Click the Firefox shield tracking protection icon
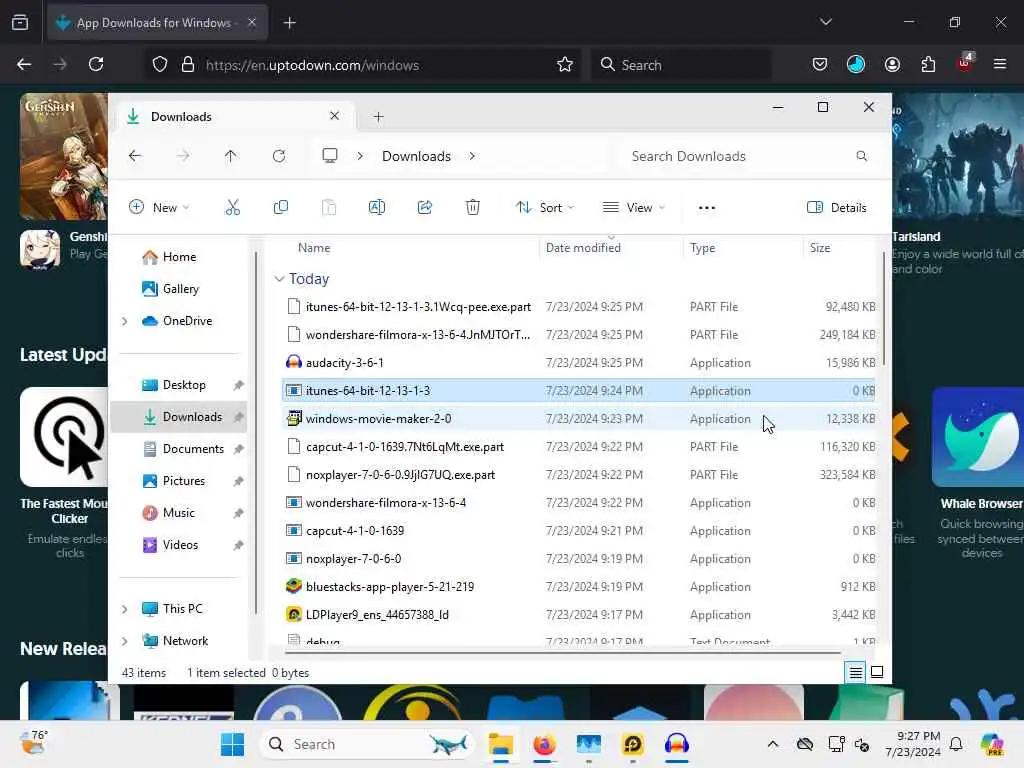Screen dimensions: 1024x768 (x=160, y=65)
